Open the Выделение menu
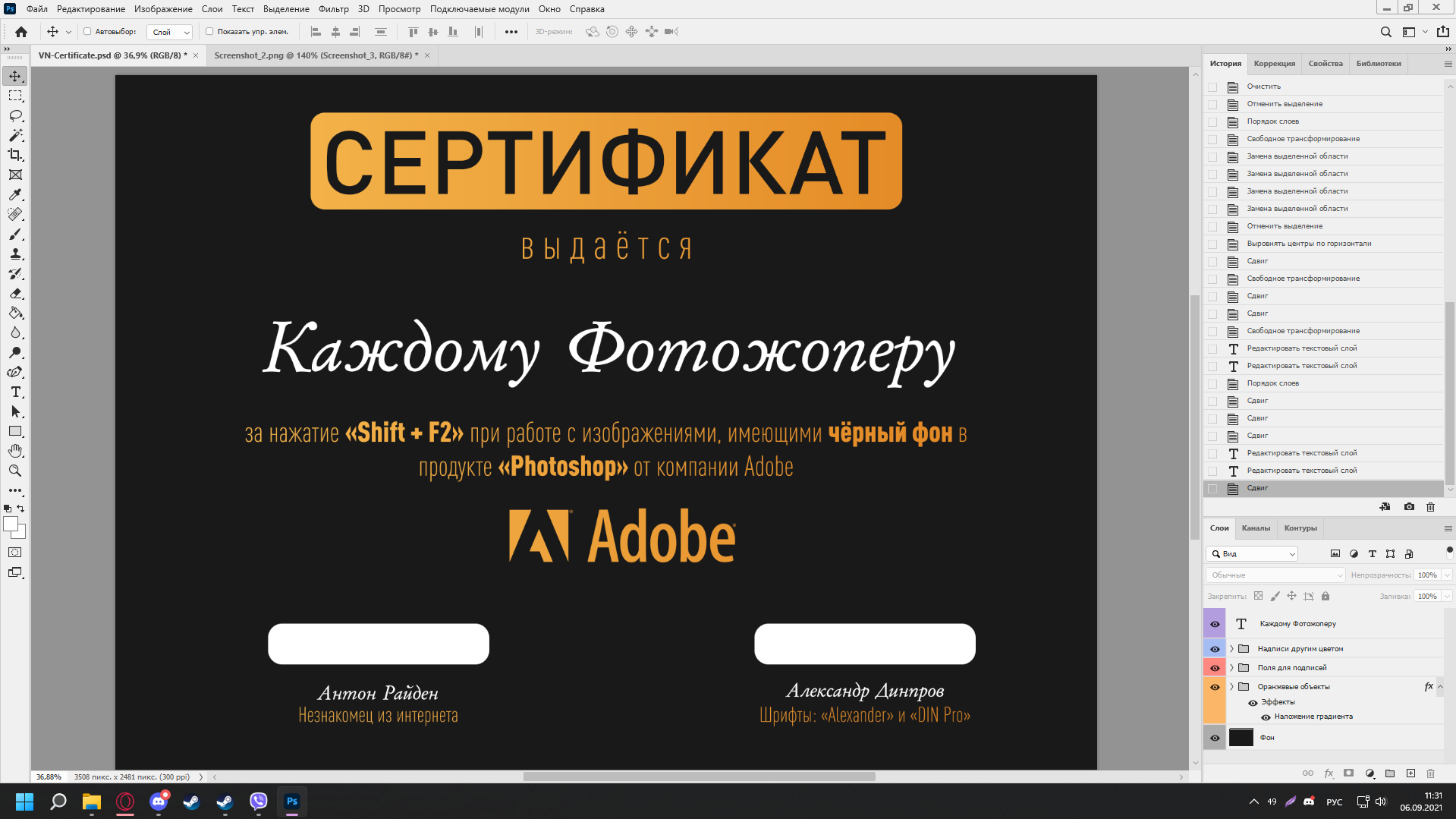 pyautogui.click(x=286, y=9)
